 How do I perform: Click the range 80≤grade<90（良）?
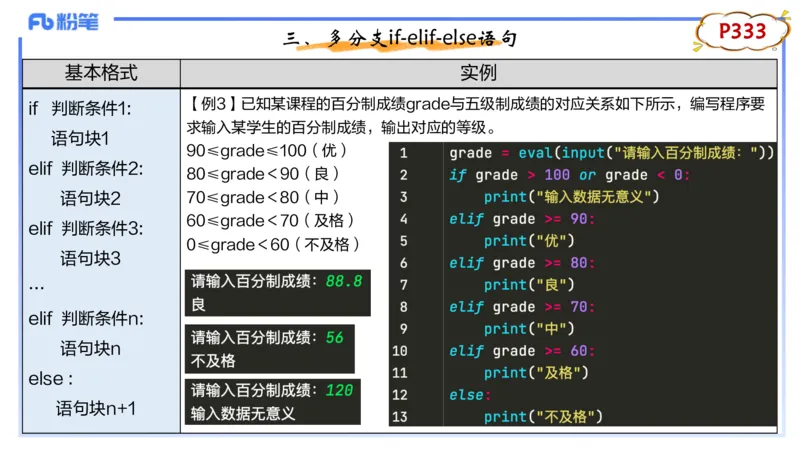point(263,174)
